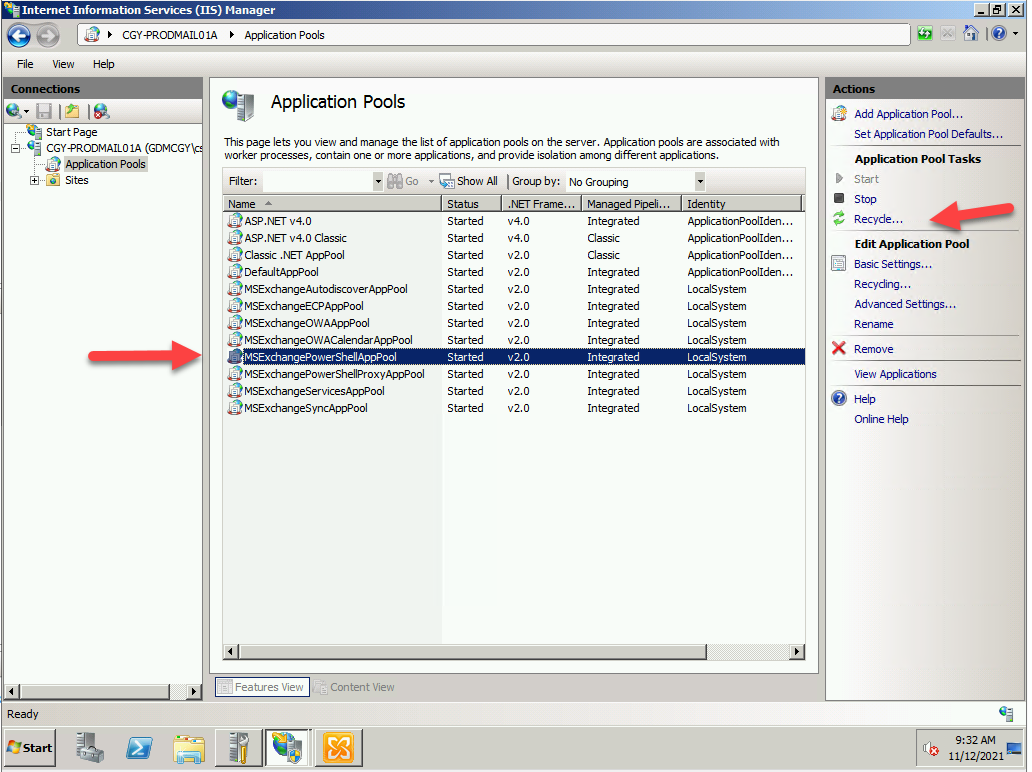Click the Up folder icon in Connections

pos(72,111)
